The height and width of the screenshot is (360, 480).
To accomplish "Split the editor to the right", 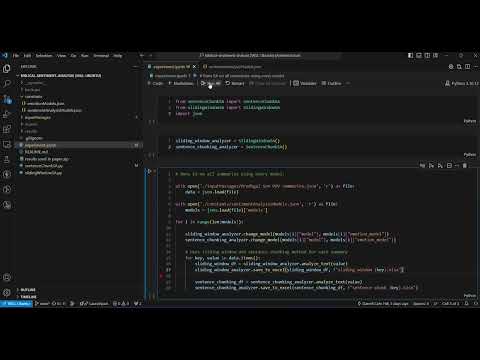I will [x=468, y=67].
